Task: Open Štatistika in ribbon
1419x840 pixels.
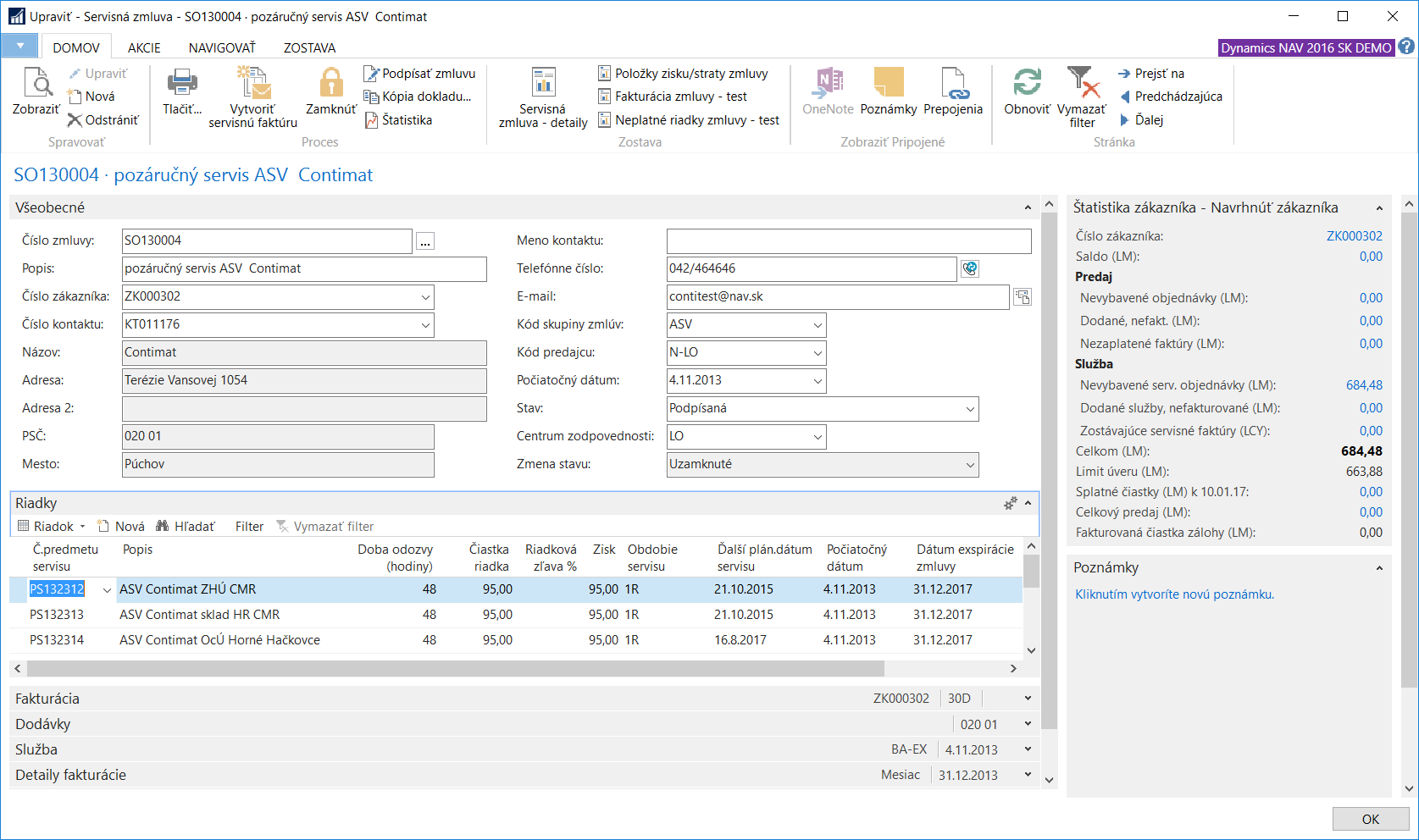Action: 398,120
